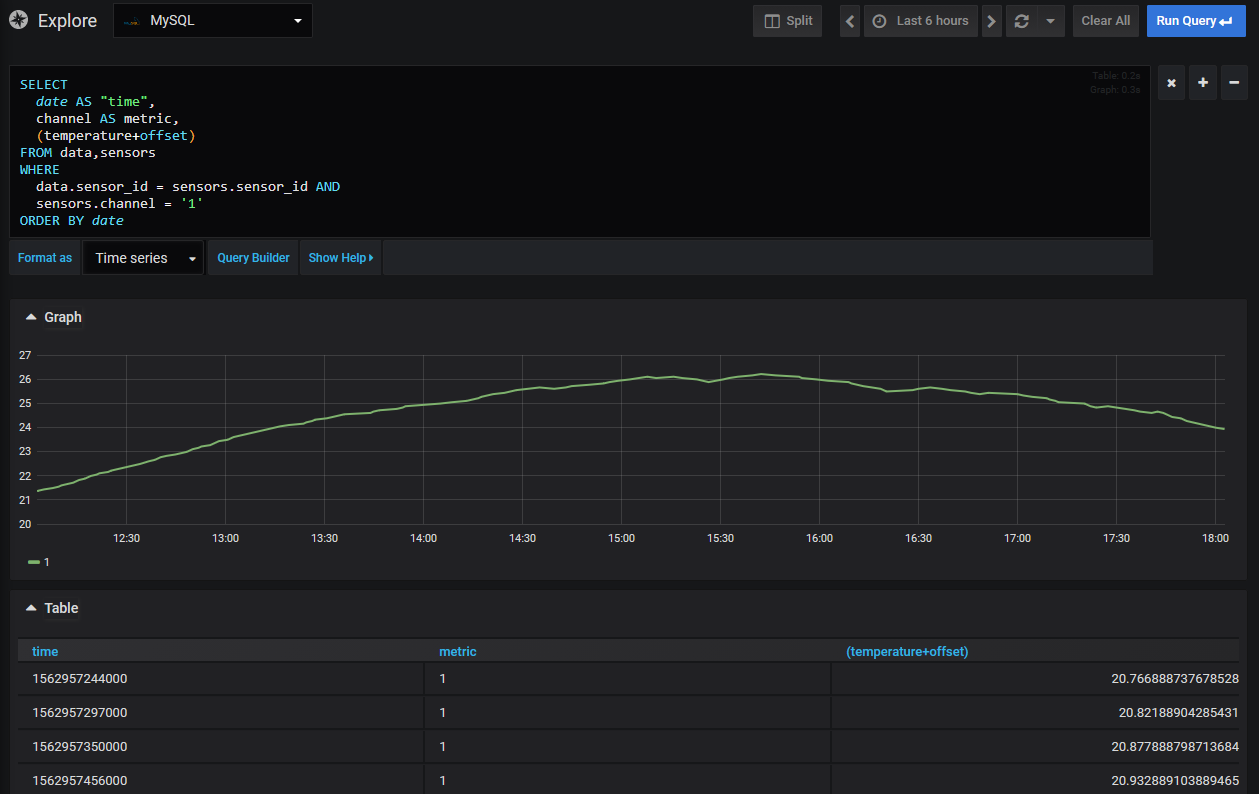Collapse the Table panel
Screen dimensions: 1259x794
click(52, 608)
